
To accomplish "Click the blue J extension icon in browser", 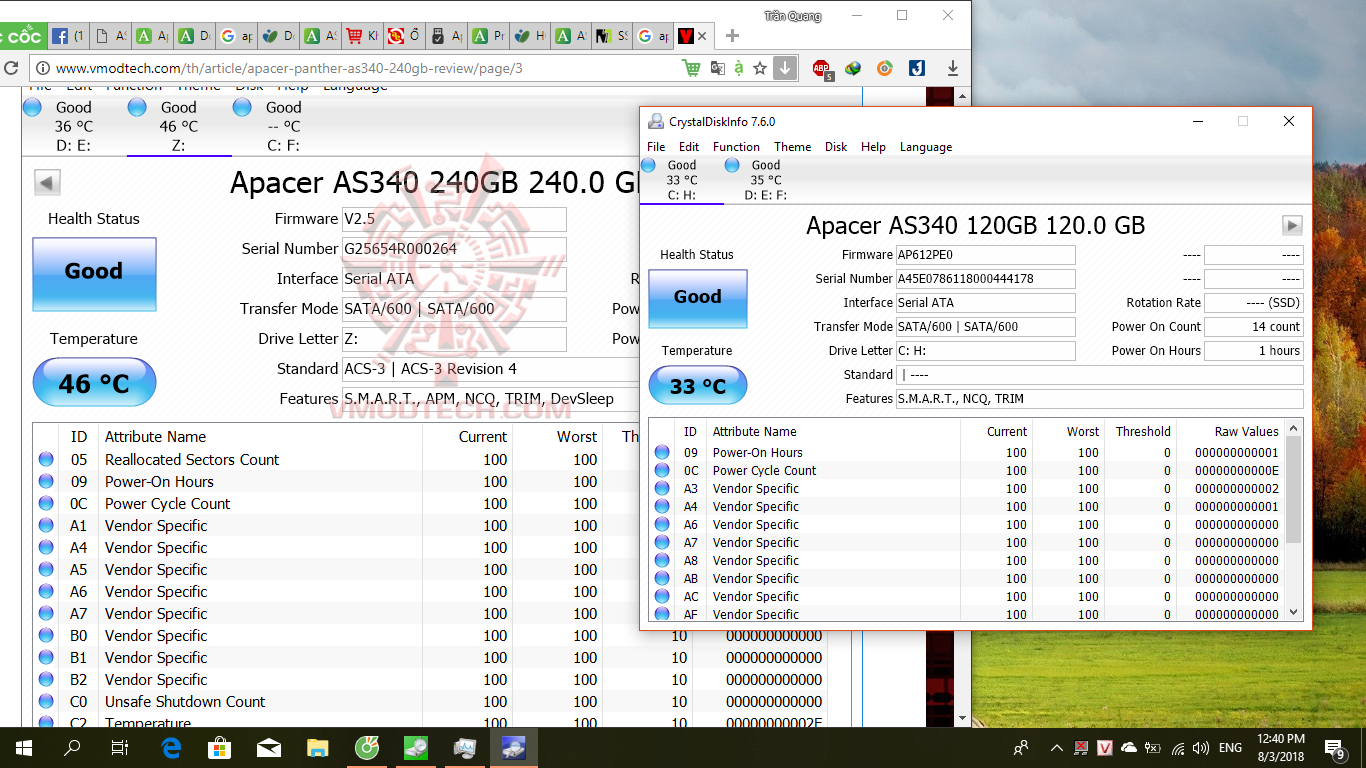I will (916, 68).
